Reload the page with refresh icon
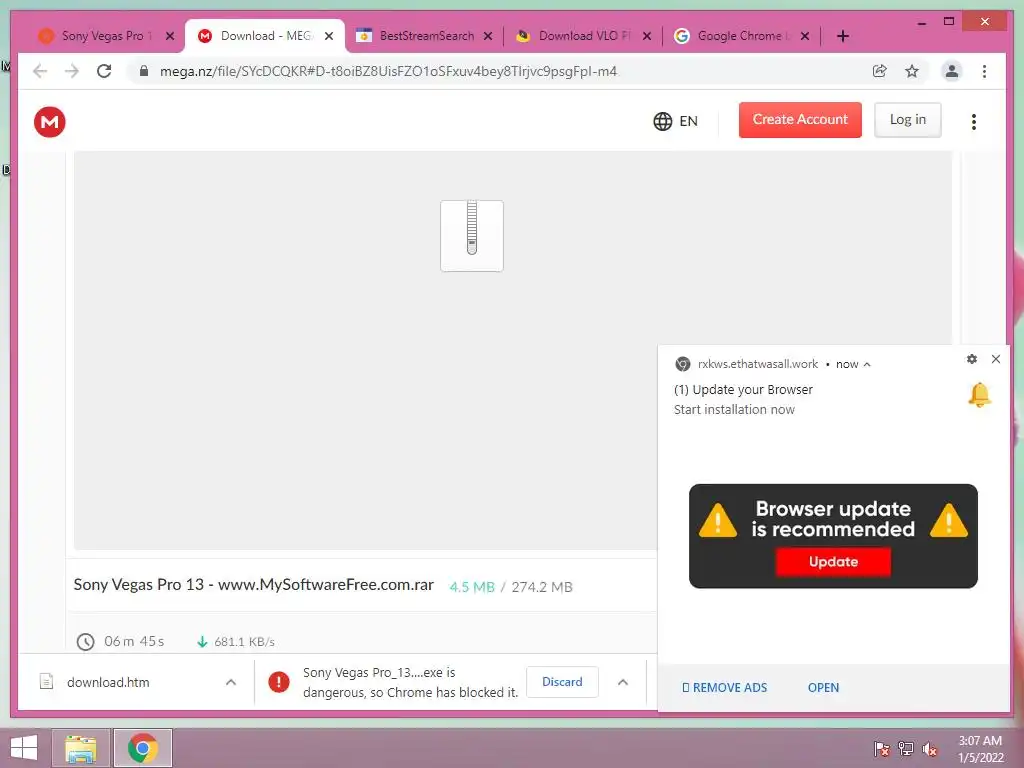This screenshot has height=768, width=1024. pyautogui.click(x=104, y=71)
